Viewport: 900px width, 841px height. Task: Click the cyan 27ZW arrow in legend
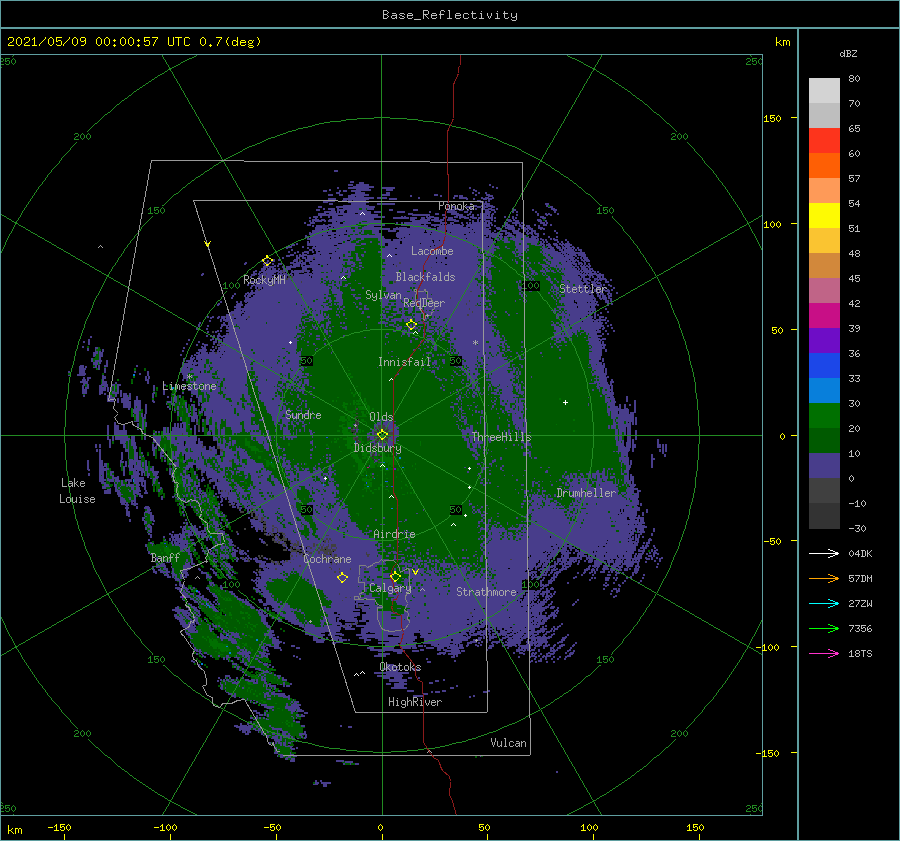824,603
